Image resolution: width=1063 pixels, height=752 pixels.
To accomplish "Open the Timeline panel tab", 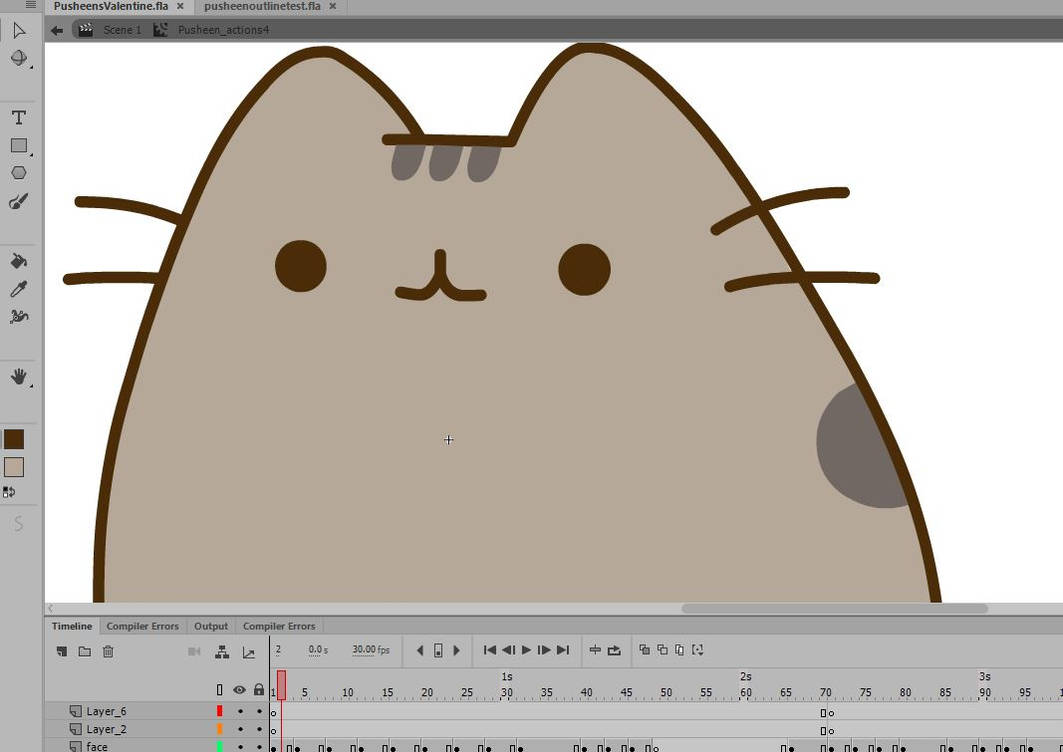I will (72, 626).
